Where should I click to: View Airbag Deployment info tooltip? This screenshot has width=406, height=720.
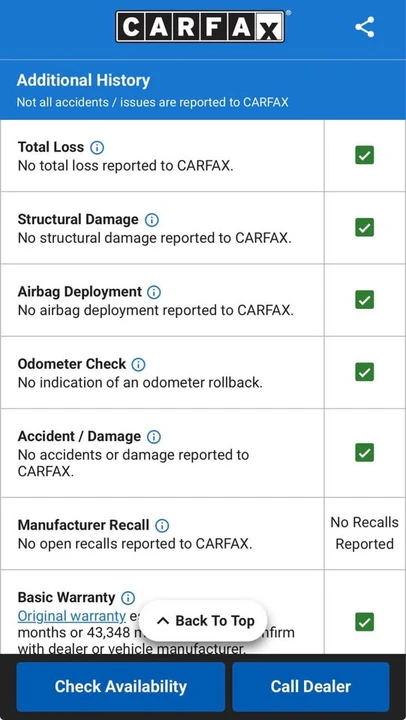(154, 292)
